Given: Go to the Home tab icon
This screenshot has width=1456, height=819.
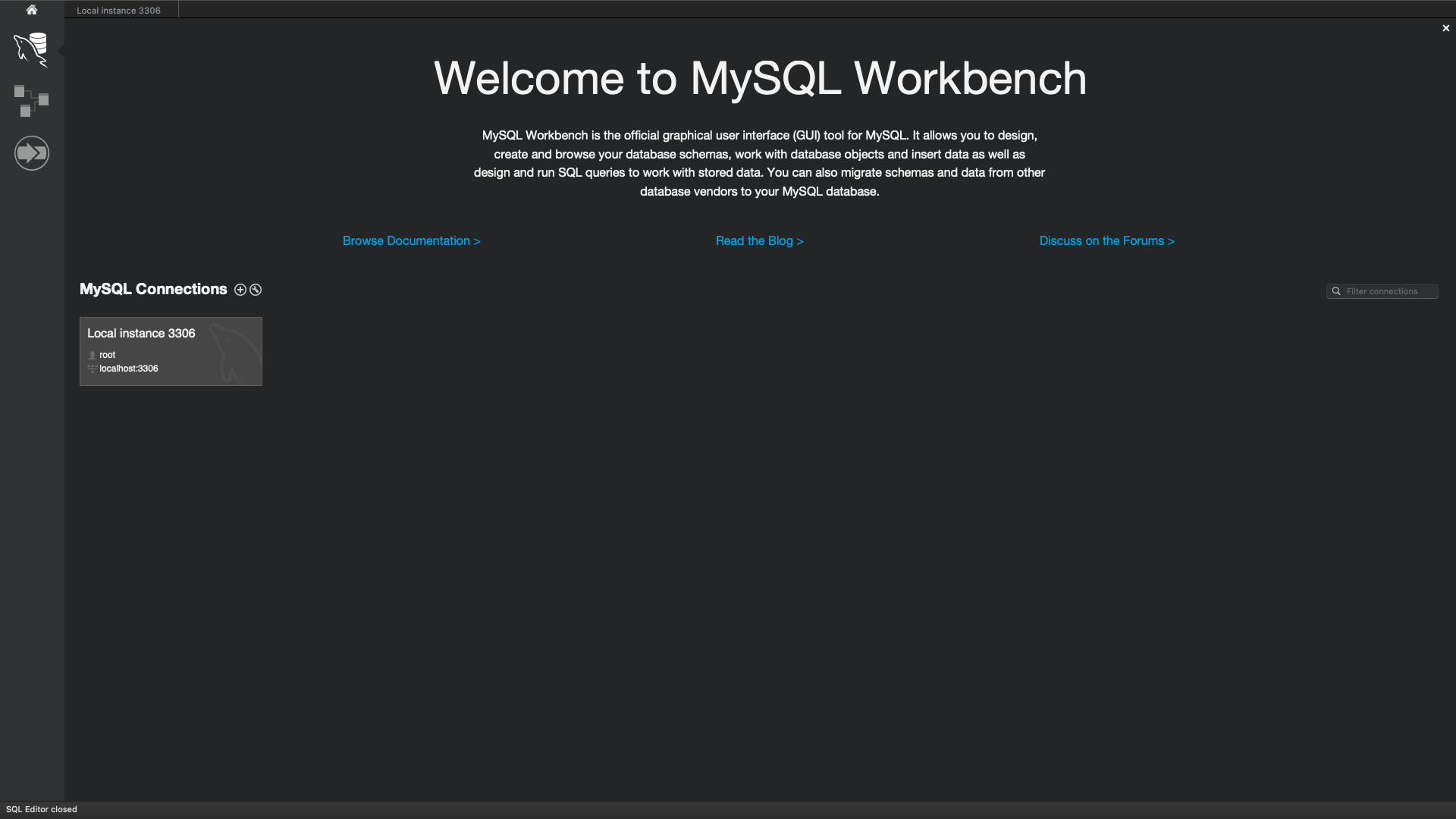Looking at the screenshot, I should 32,10.
